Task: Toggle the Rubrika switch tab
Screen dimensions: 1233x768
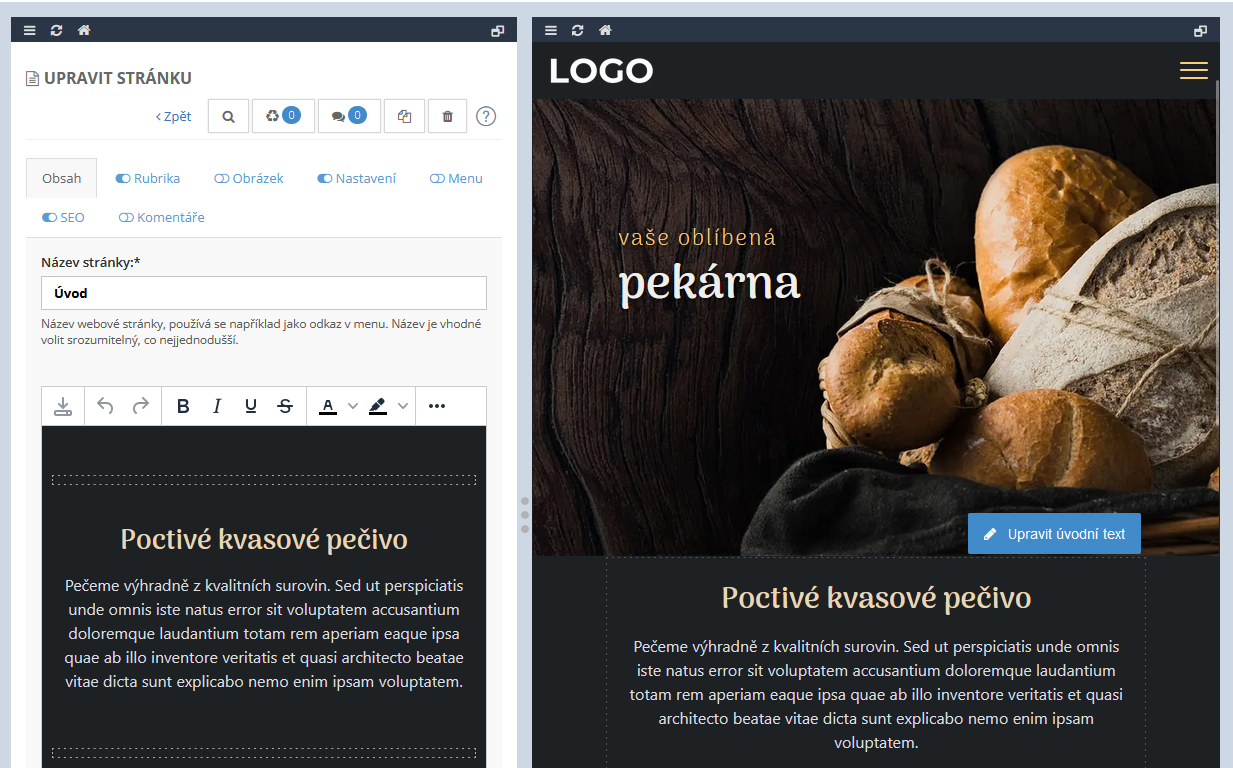Action: pos(148,178)
